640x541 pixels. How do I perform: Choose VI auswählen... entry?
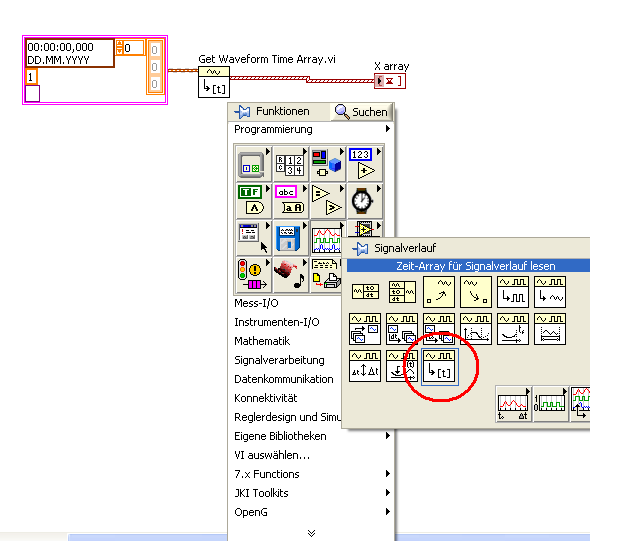point(272,455)
